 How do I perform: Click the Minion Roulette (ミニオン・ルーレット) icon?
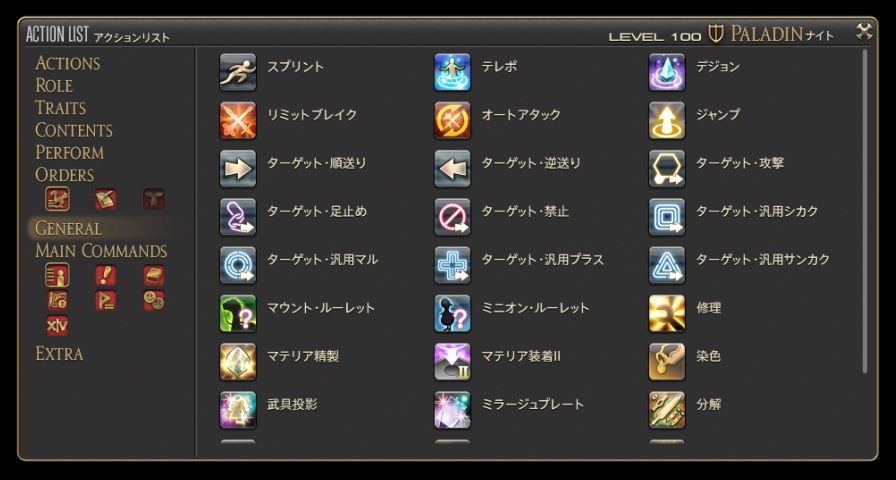point(452,314)
